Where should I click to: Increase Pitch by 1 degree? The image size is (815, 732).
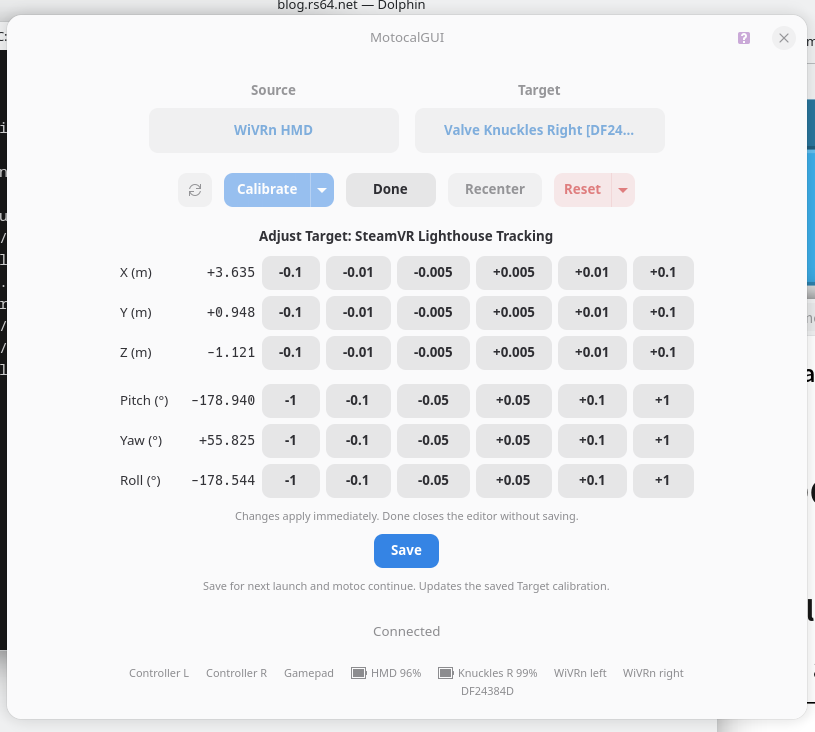[x=663, y=401]
